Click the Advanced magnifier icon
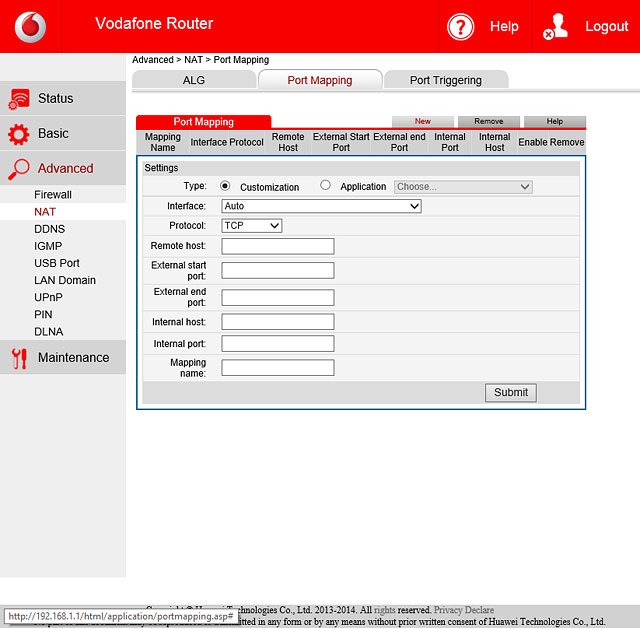The image size is (640, 628). tap(19, 169)
